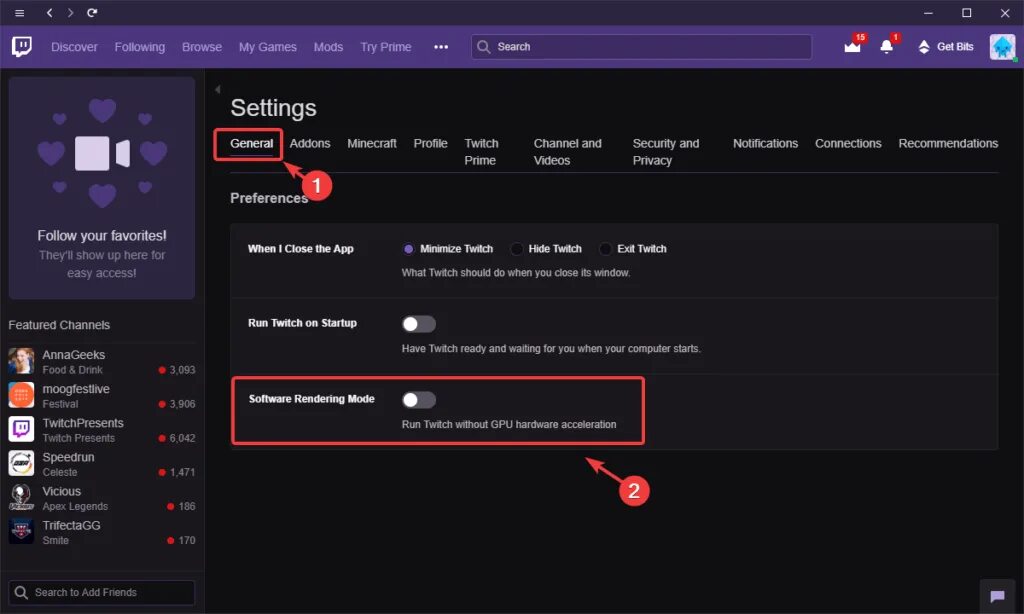The height and width of the screenshot is (614, 1024).
Task: Open the three-dots more menu
Action: pos(441,47)
